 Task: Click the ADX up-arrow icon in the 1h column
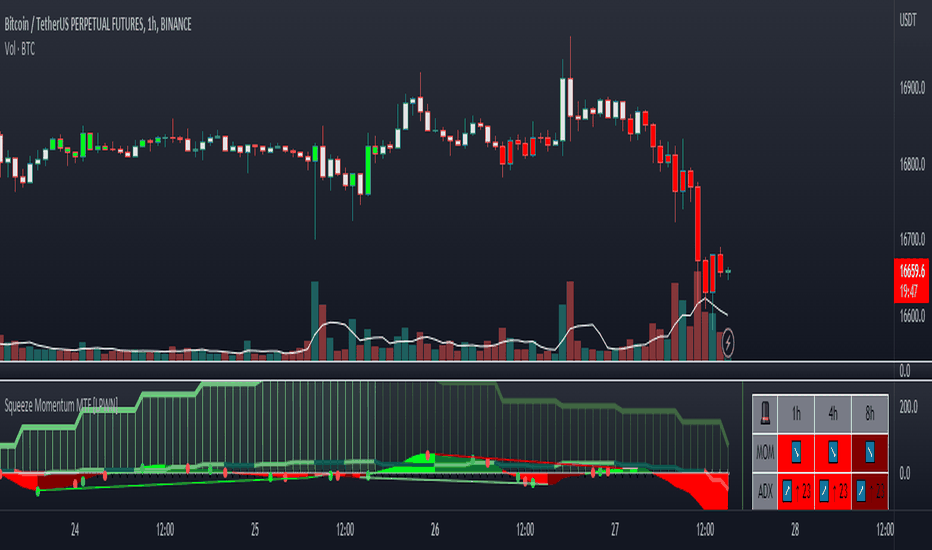(787, 491)
